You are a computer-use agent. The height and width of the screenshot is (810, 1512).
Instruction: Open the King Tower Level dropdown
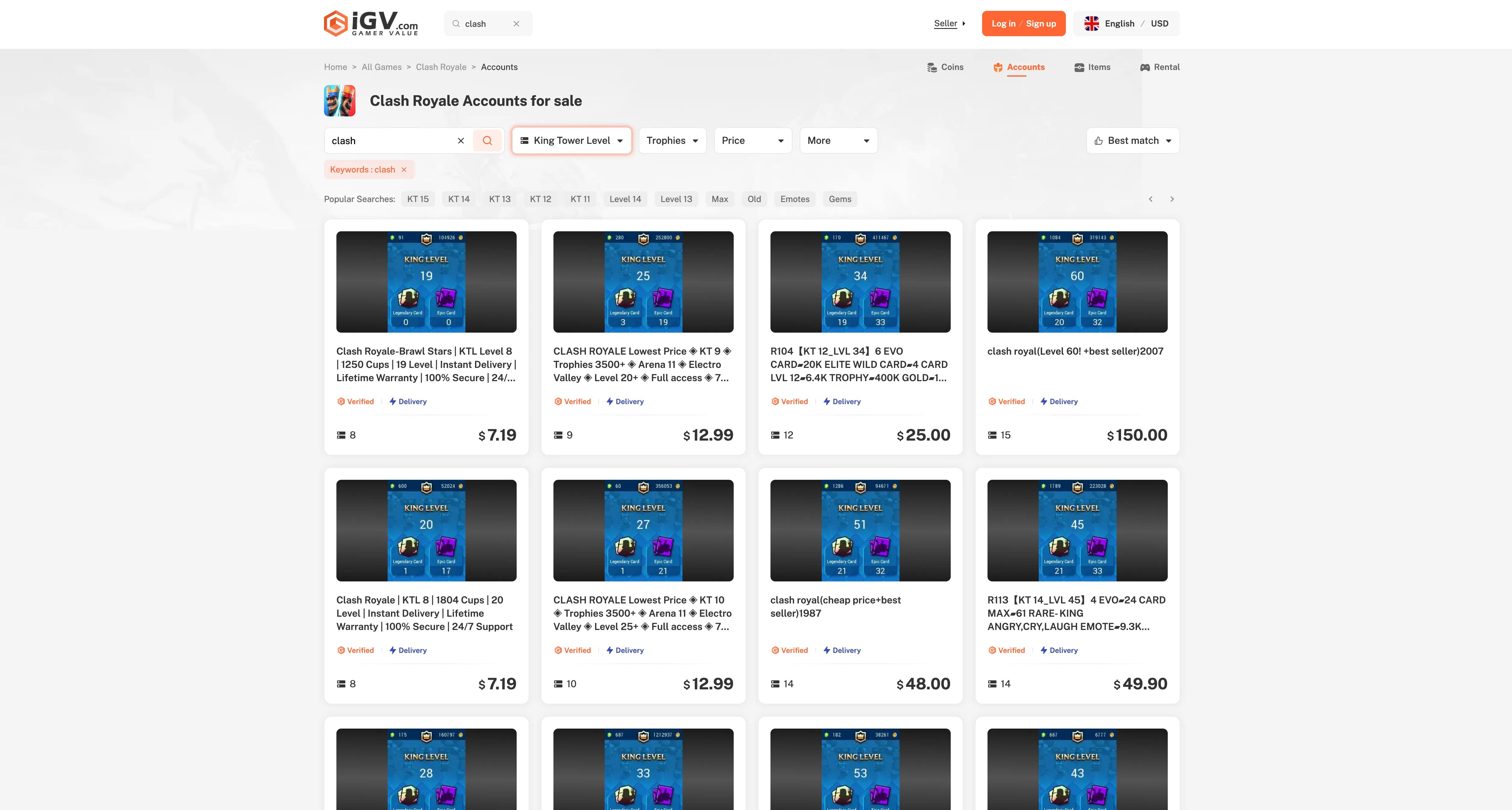point(571,141)
